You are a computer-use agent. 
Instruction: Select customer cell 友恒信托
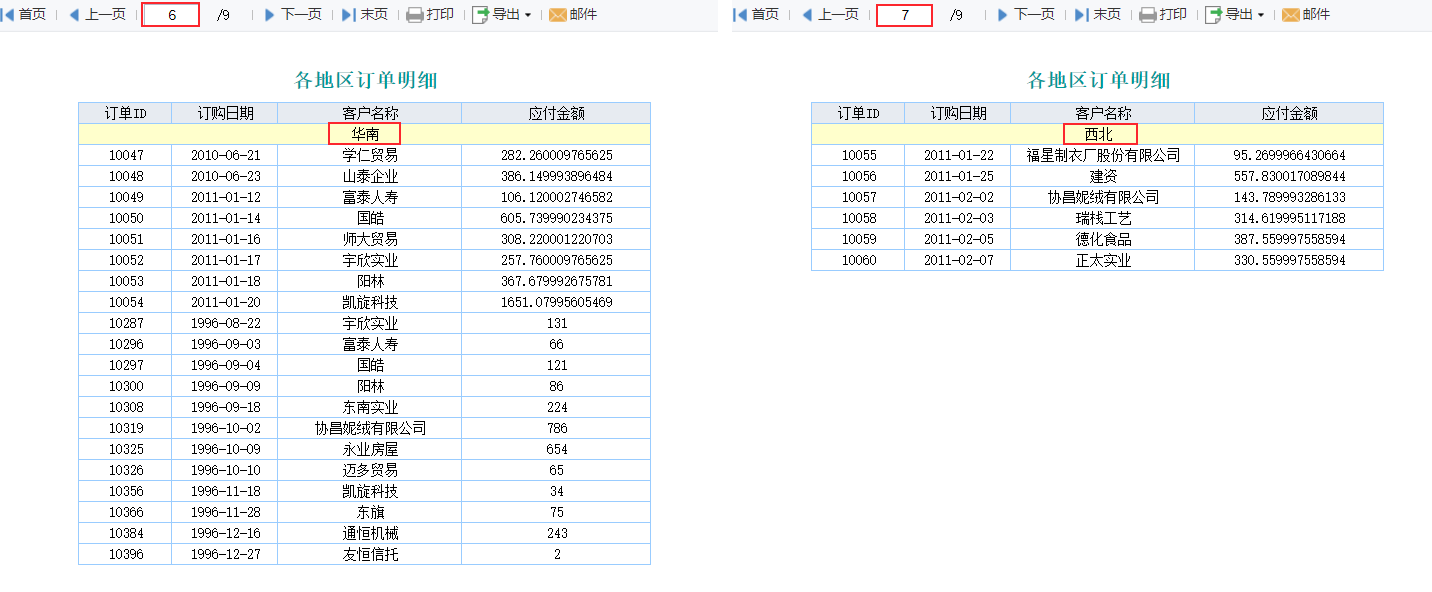(370, 554)
